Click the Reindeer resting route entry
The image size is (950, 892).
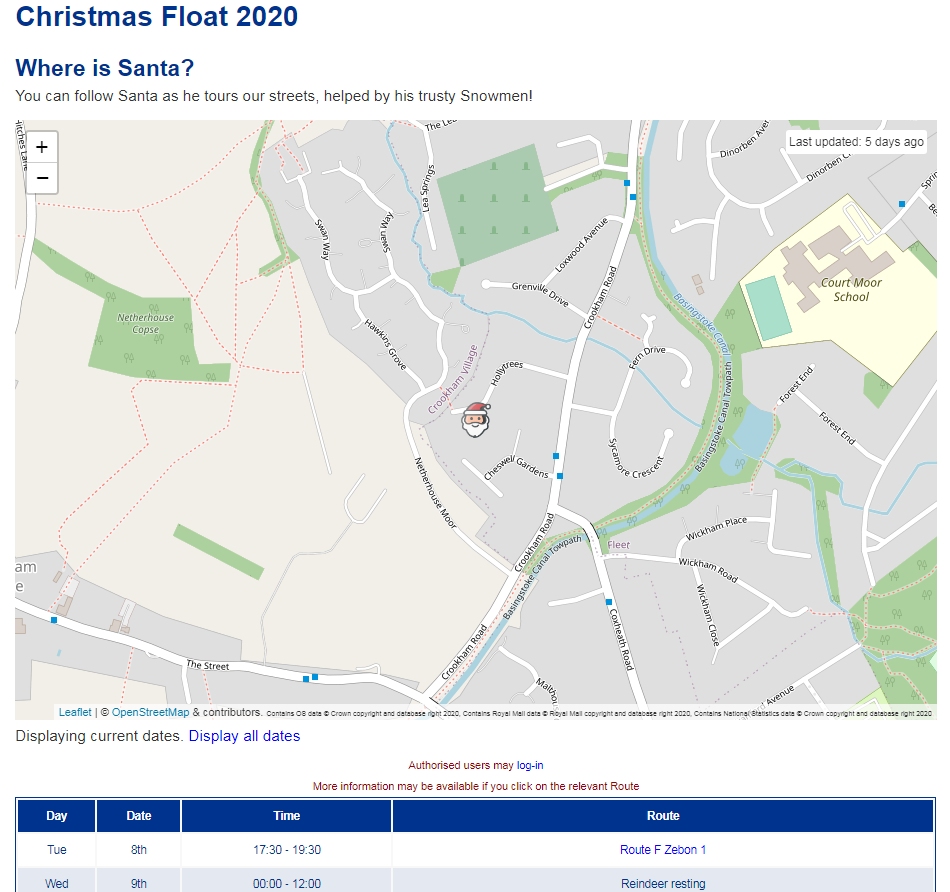[663, 883]
